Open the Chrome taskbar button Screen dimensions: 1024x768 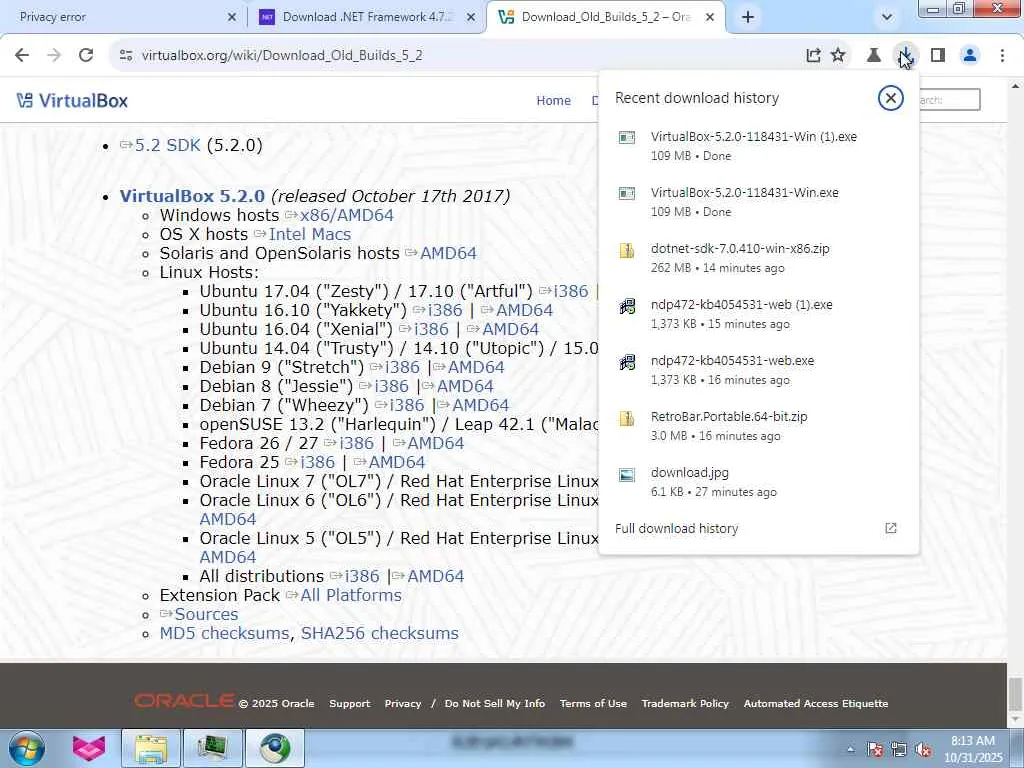(274, 748)
